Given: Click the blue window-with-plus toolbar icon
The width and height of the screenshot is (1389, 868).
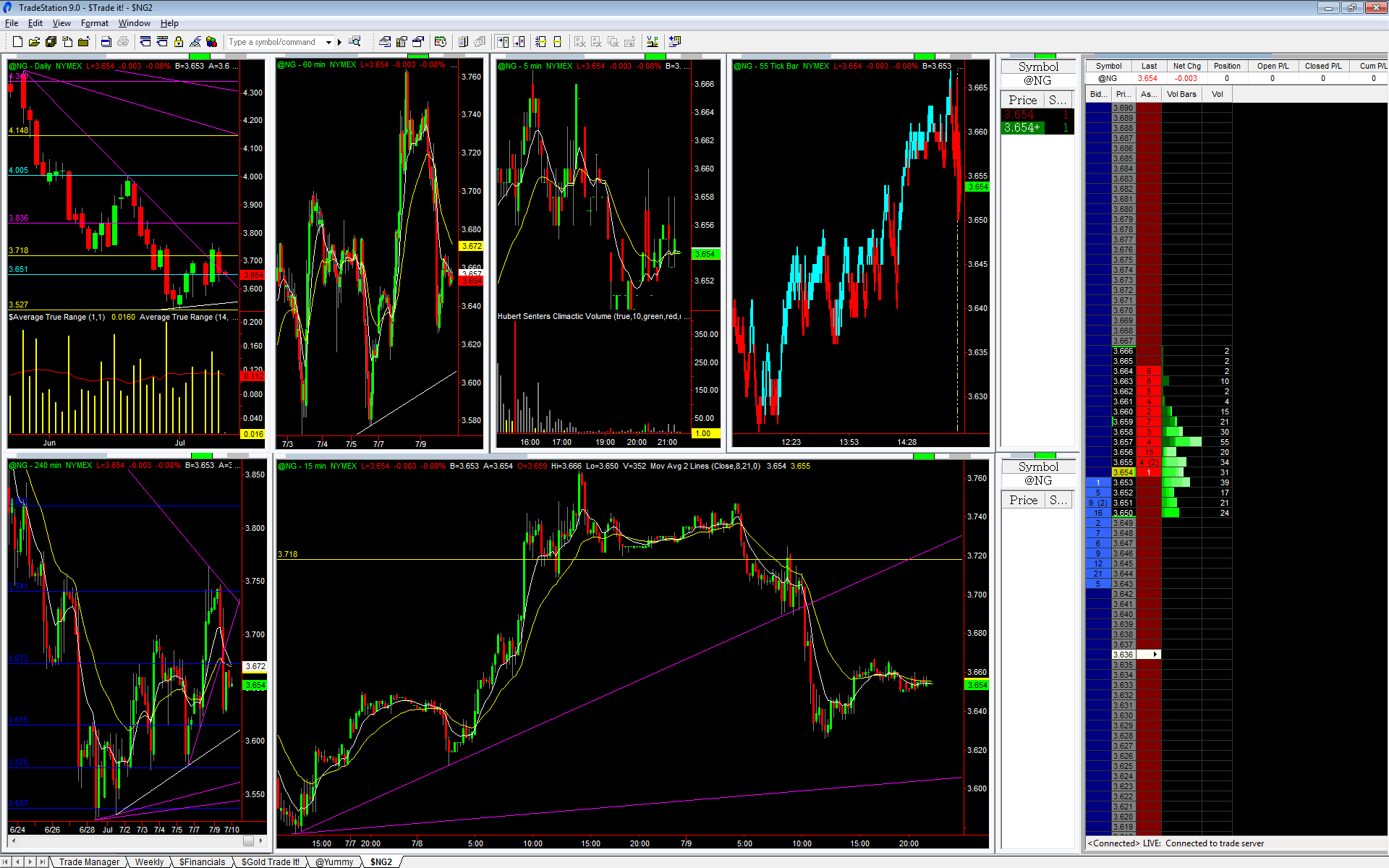Looking at the screenshot, I should [x=675, y=42].
